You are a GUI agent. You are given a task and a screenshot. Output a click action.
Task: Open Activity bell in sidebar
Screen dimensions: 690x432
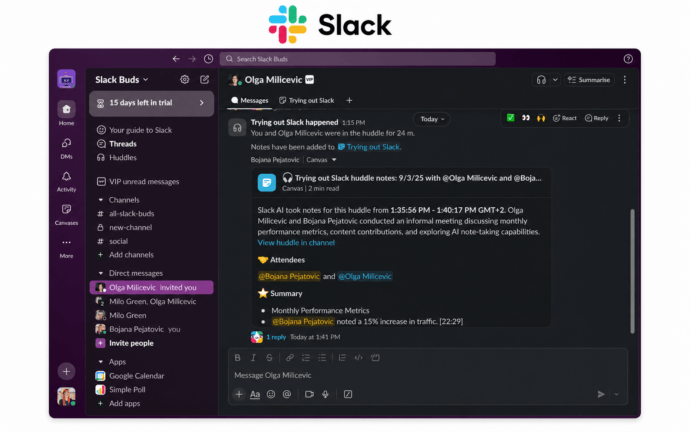click(66, 181)
